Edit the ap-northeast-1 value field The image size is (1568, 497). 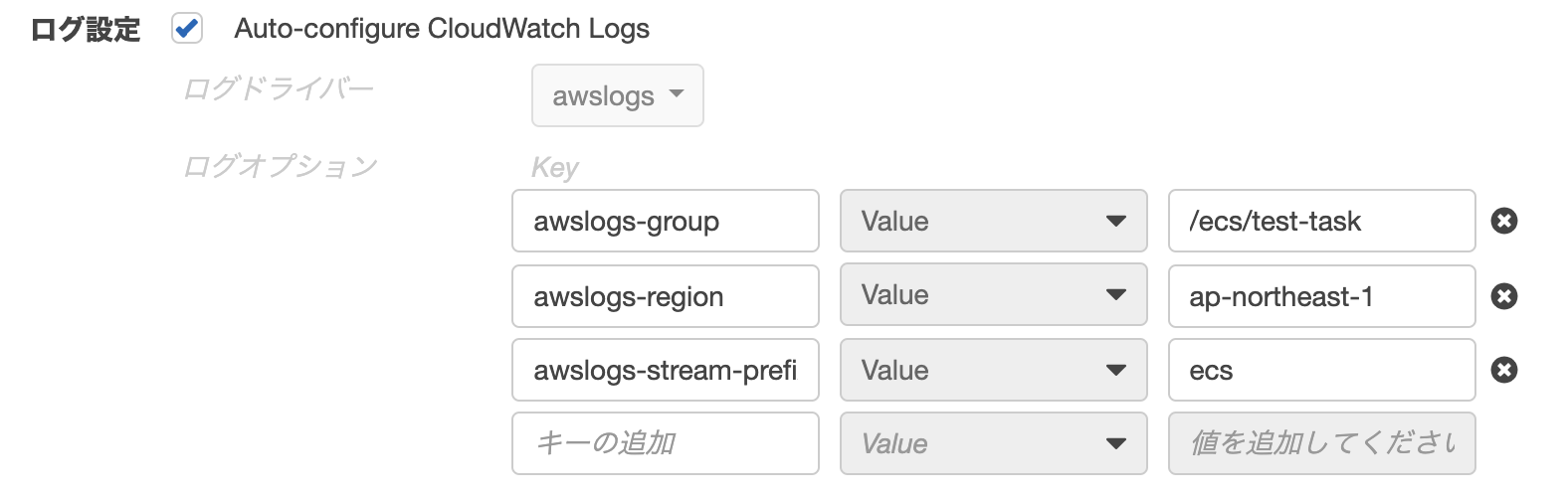[1321, 296]
